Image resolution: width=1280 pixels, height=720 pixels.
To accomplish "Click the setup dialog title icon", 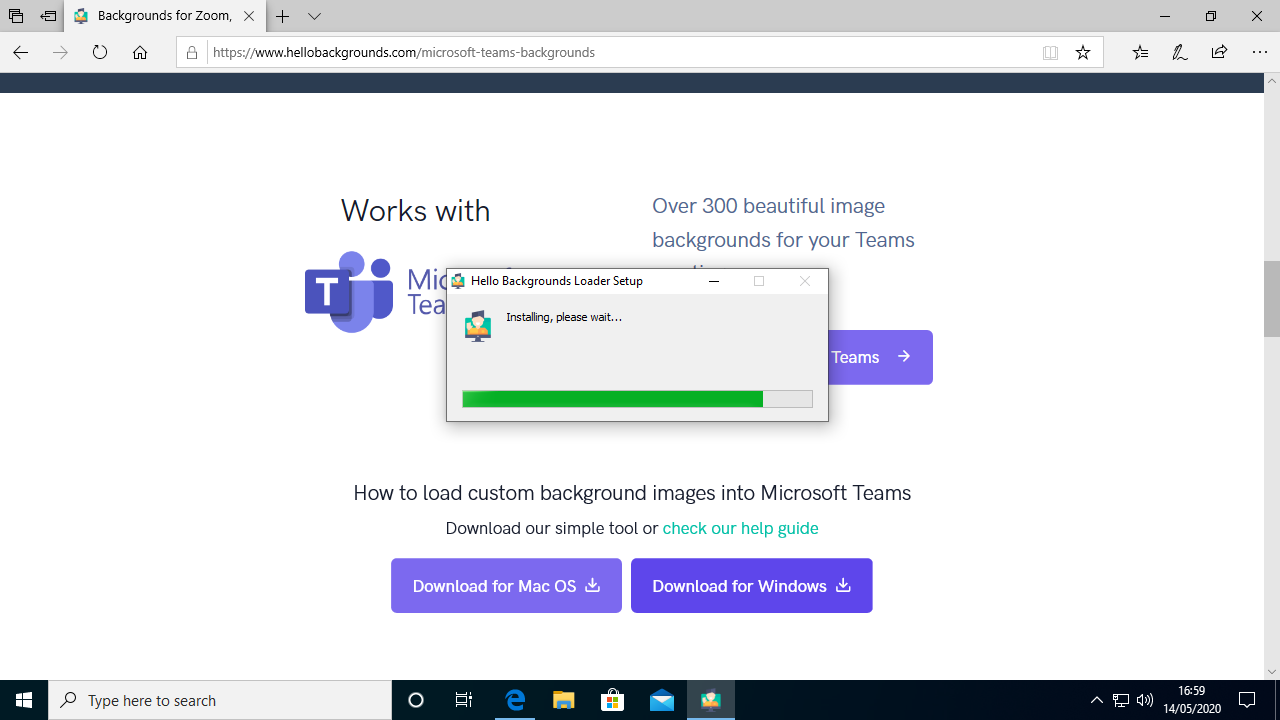I will (x=458, y=281).
